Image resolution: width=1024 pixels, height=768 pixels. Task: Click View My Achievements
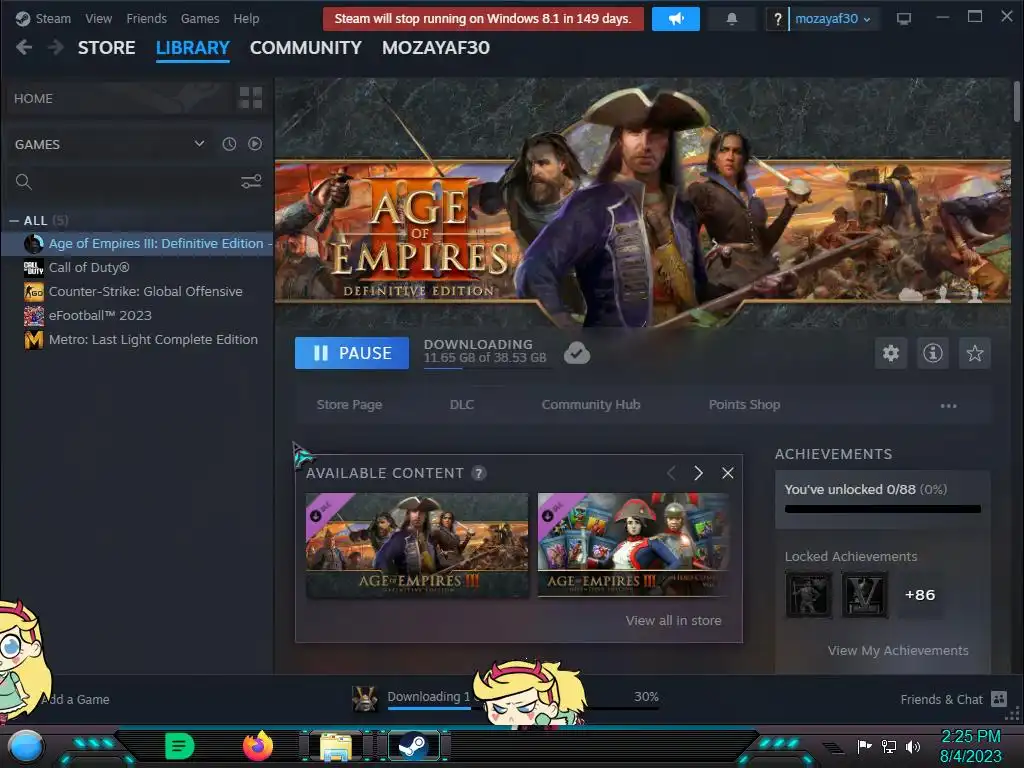898,650
